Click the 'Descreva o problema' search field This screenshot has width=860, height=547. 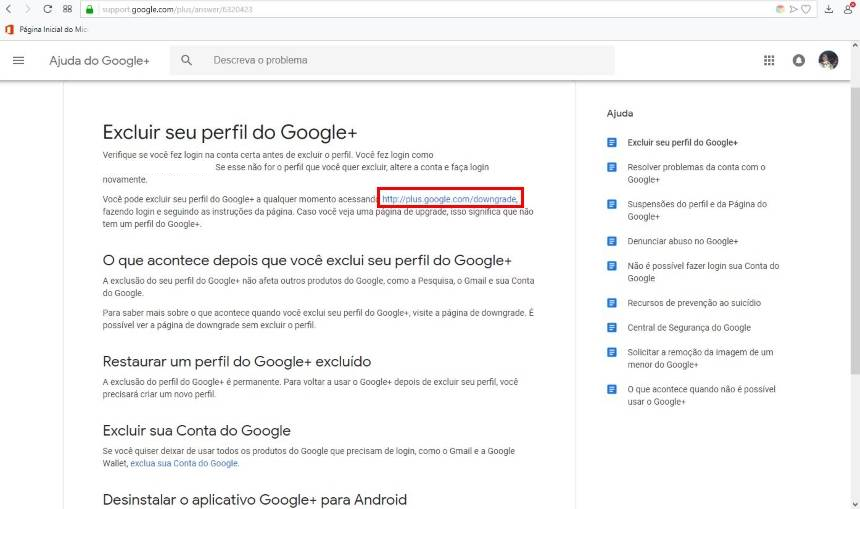tap(392, 60)
